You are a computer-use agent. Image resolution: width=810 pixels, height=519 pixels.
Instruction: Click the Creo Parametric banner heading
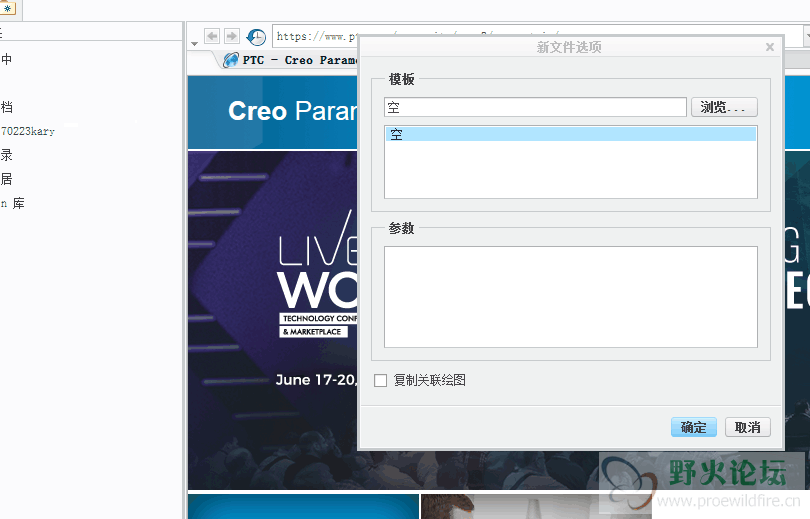click(293, 111)
